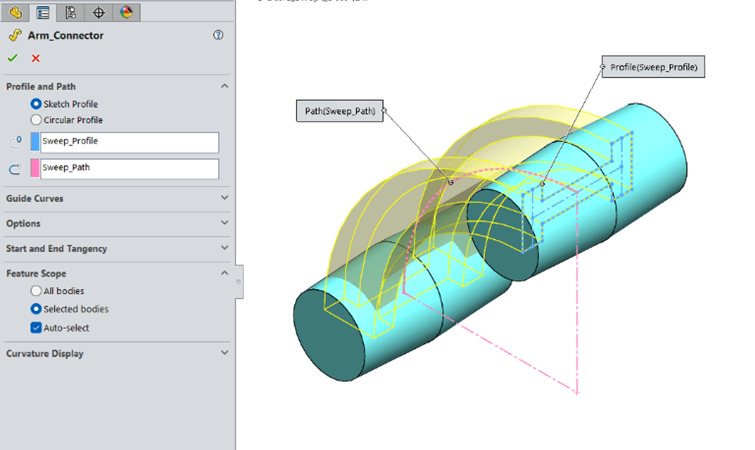Open the ConfigurationManager tab icon

70,12
